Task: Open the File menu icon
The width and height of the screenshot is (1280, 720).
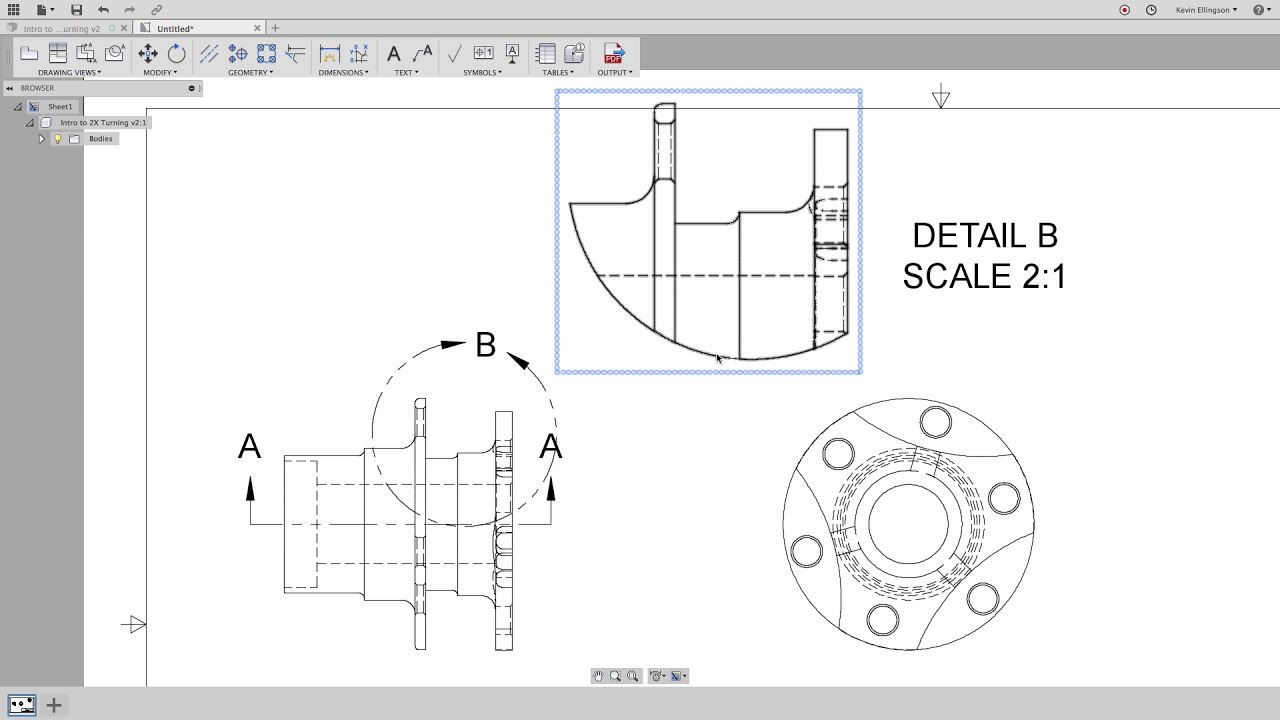Action: [43, 9]
